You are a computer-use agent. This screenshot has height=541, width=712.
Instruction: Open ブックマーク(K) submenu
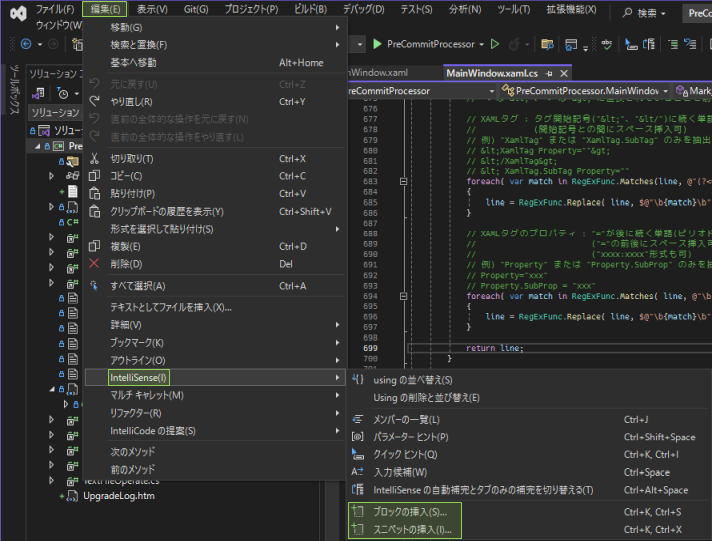pyautogui.click(x=215, y=343)
